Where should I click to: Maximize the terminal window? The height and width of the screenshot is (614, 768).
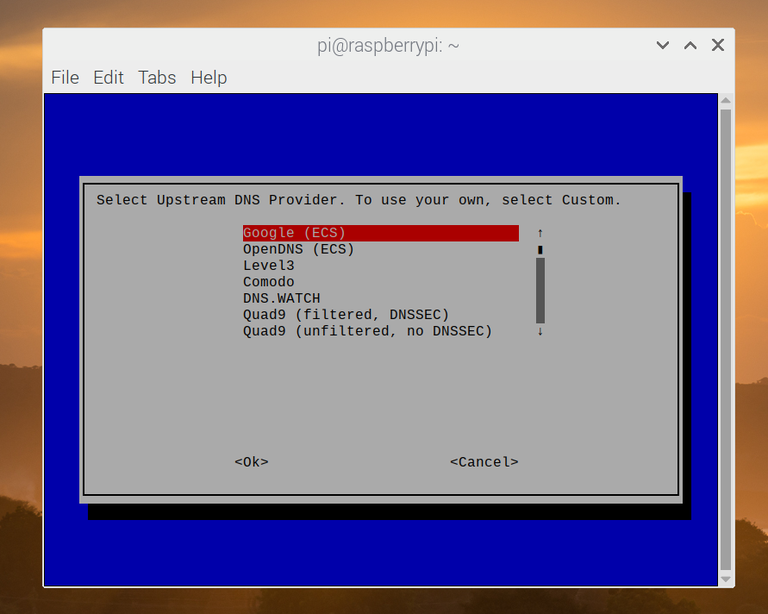point(691,46)
